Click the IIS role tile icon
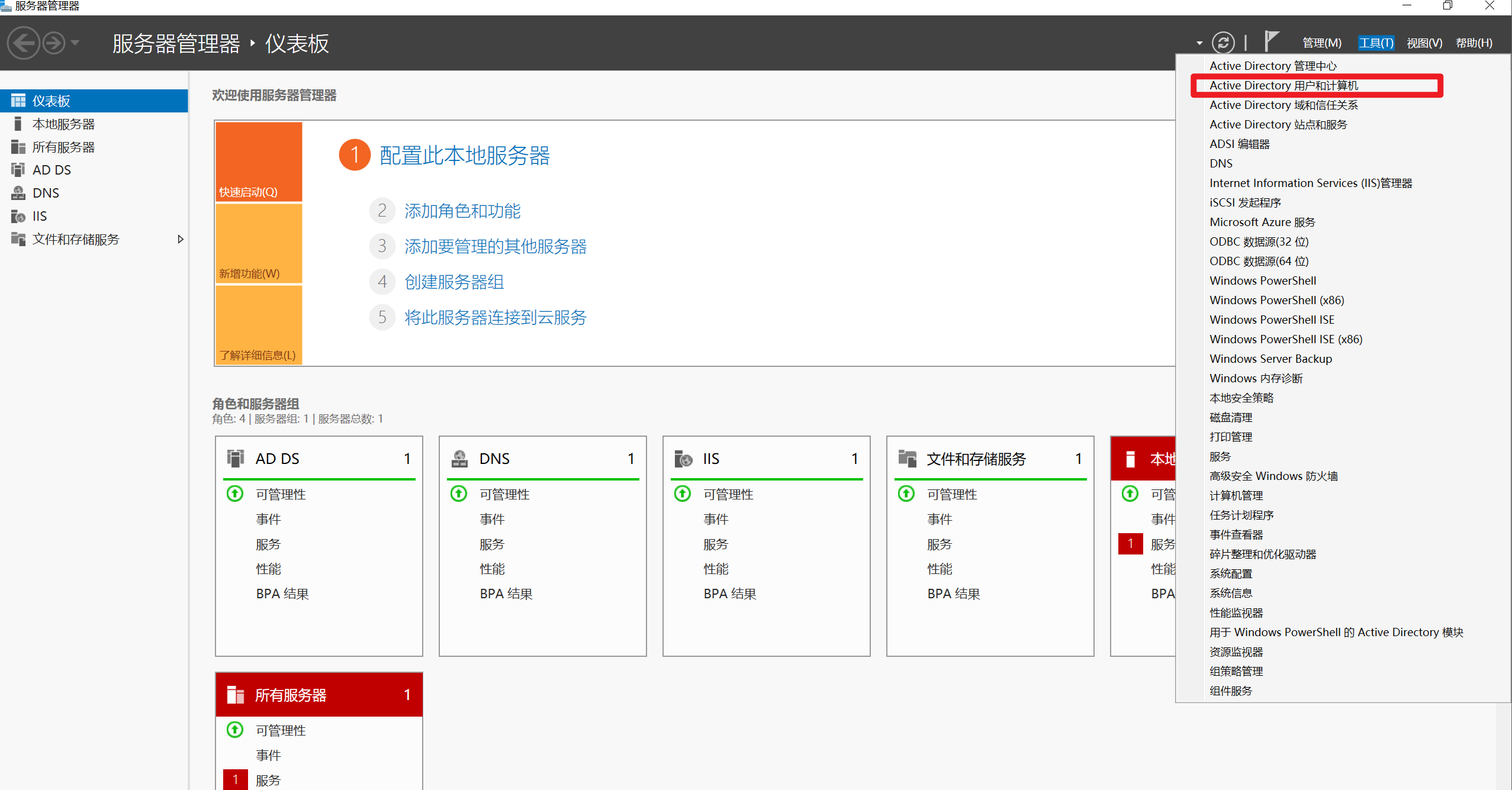The height and width of the screenshot is (790, 1512). click(683, 459)
